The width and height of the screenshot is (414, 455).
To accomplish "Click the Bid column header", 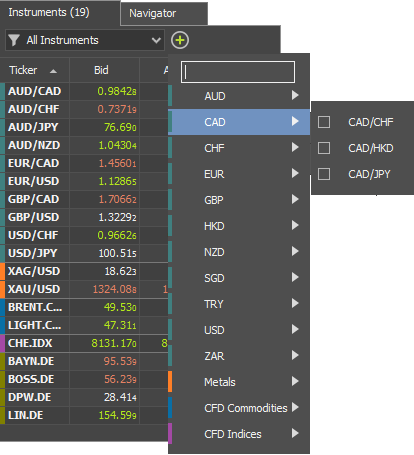I will tap(101, 70).
